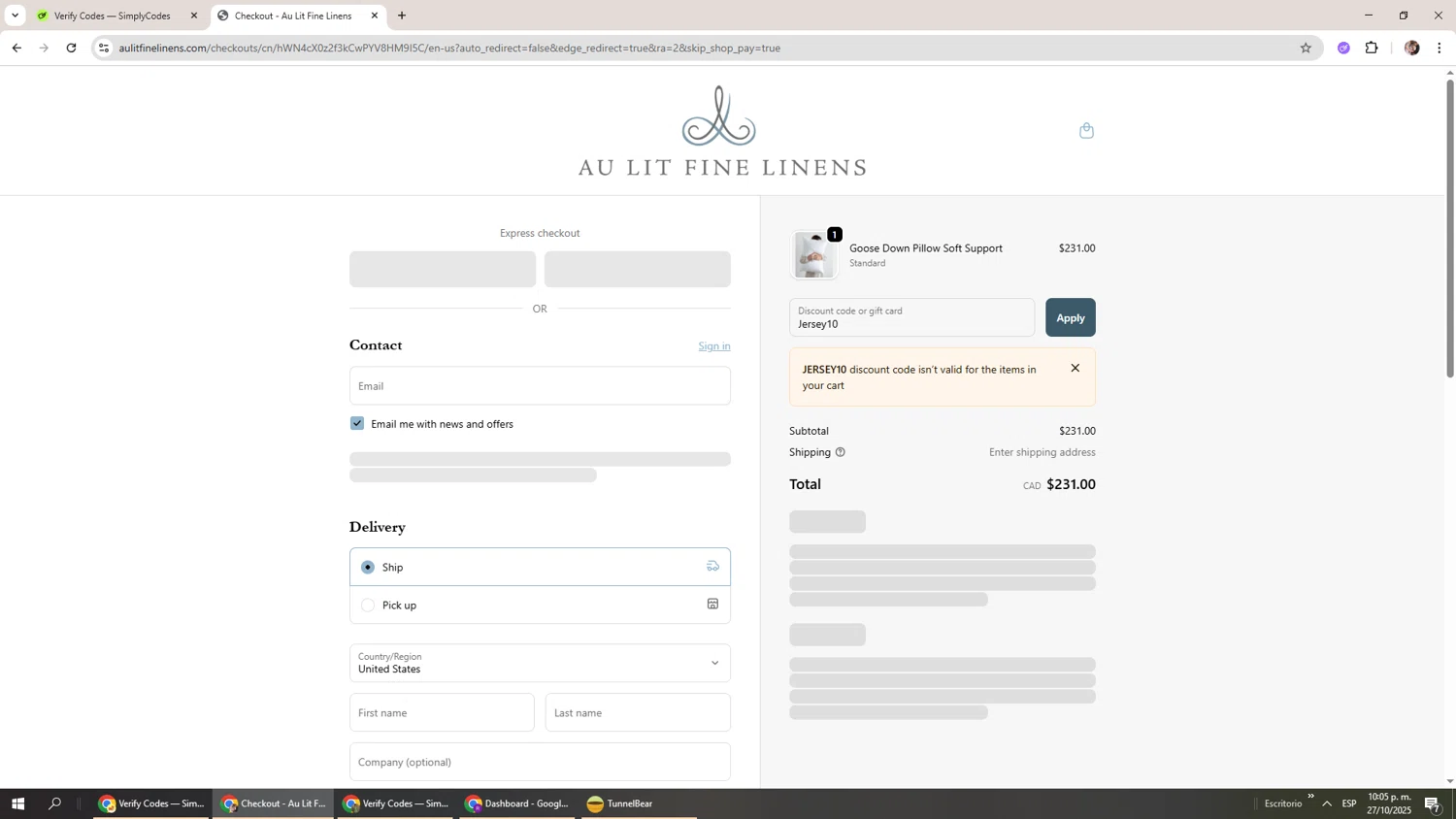Click the Company (optional) field
This screenshot has height=819, width=1456.
point(540,762)
